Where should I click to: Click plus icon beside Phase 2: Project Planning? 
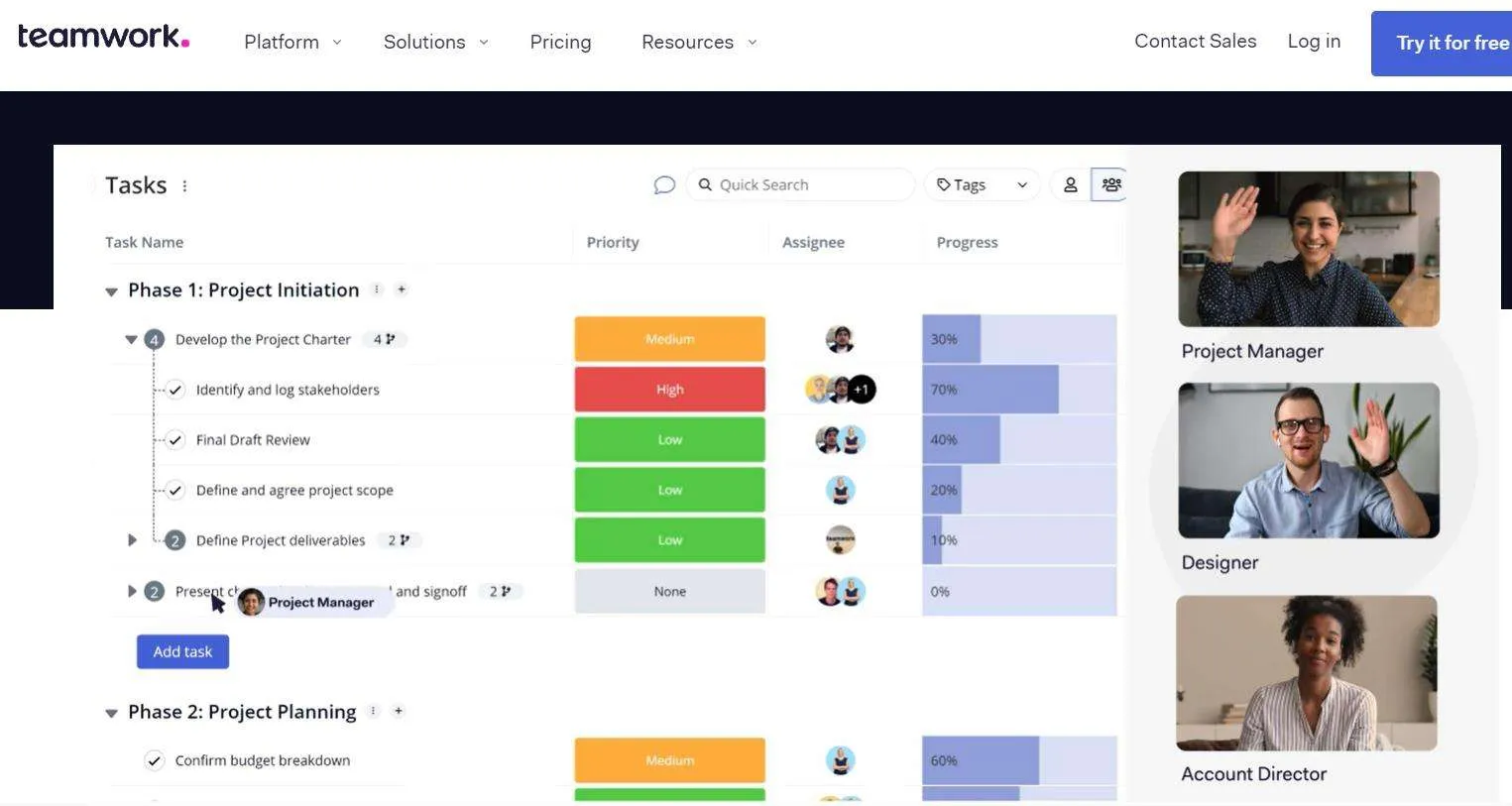[x=399, y=711]
